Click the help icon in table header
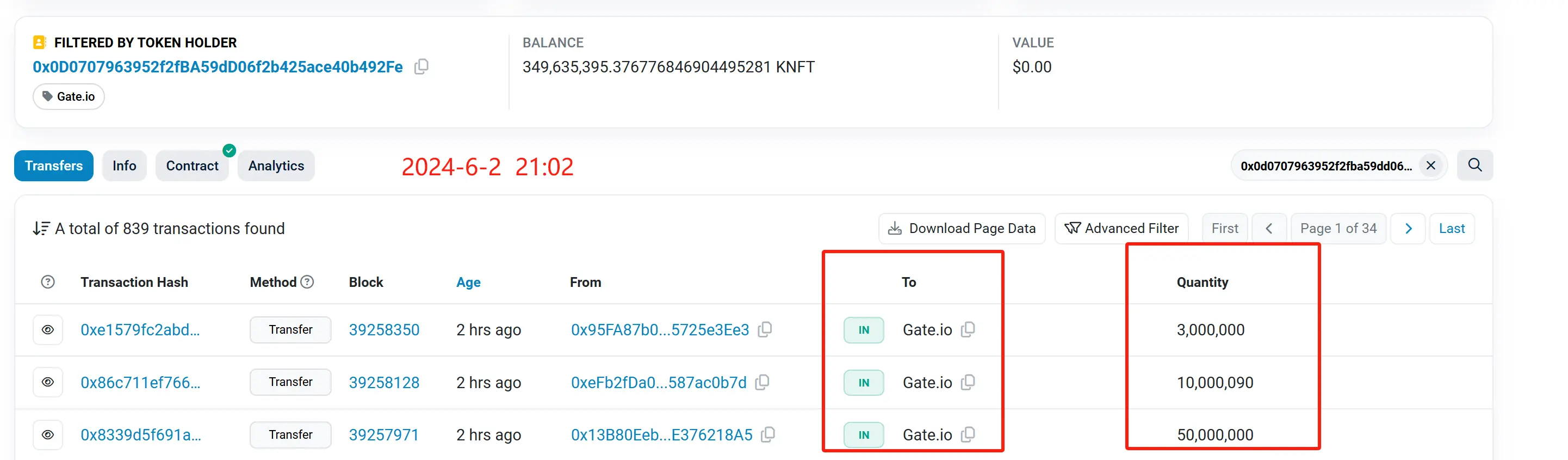1568x460 pixels. [47, 282]
